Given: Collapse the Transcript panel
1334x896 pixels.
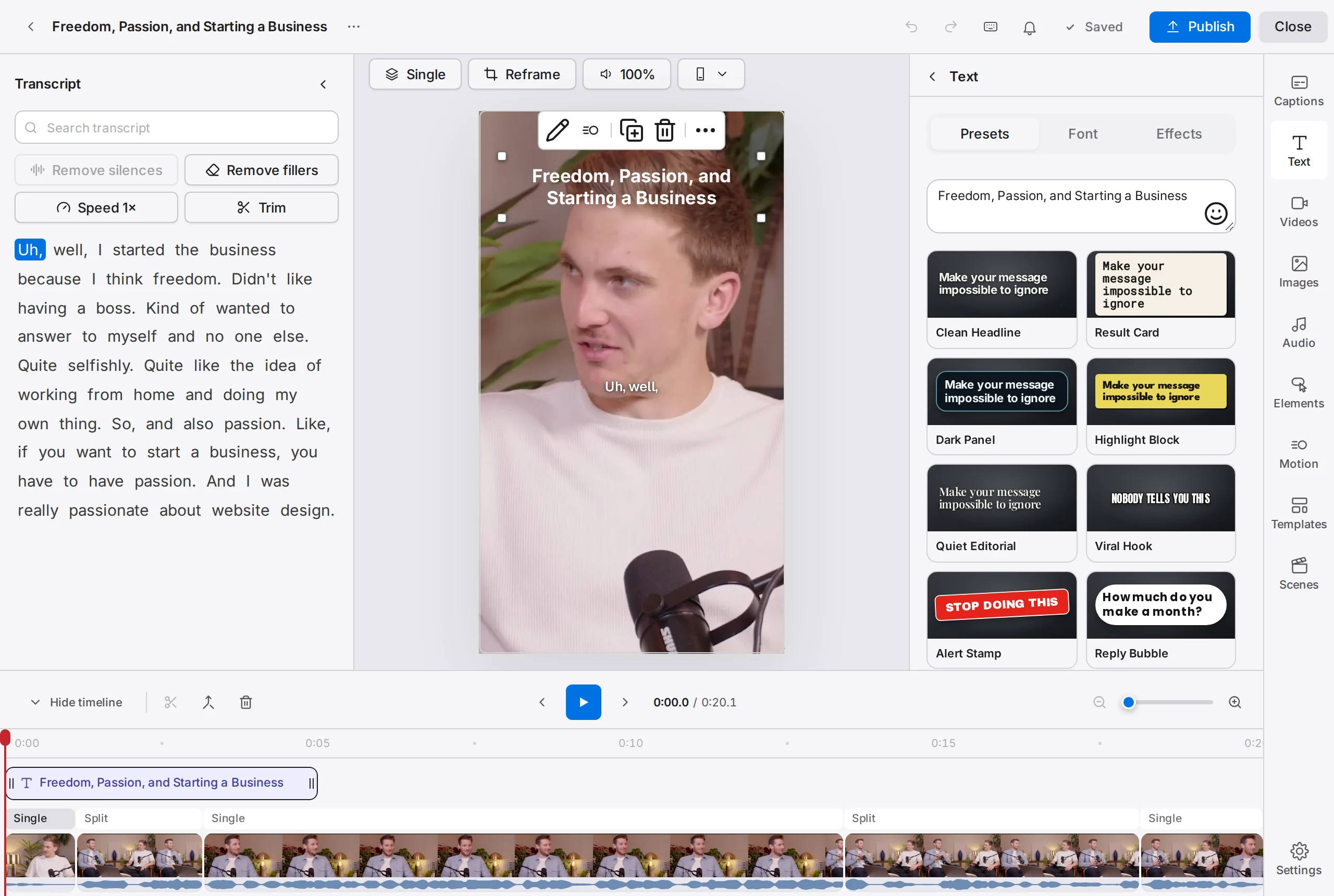Looking at the screenshot, I should pos(323,84).
